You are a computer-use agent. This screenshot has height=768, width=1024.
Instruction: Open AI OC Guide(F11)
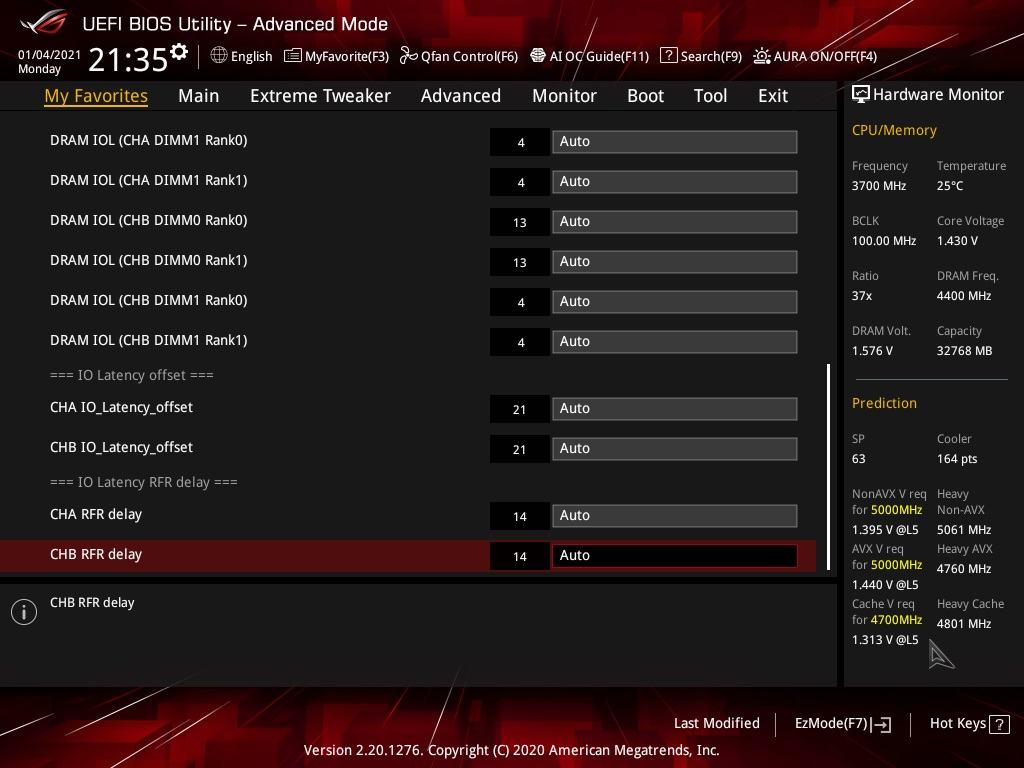click(x=600, y=56)
